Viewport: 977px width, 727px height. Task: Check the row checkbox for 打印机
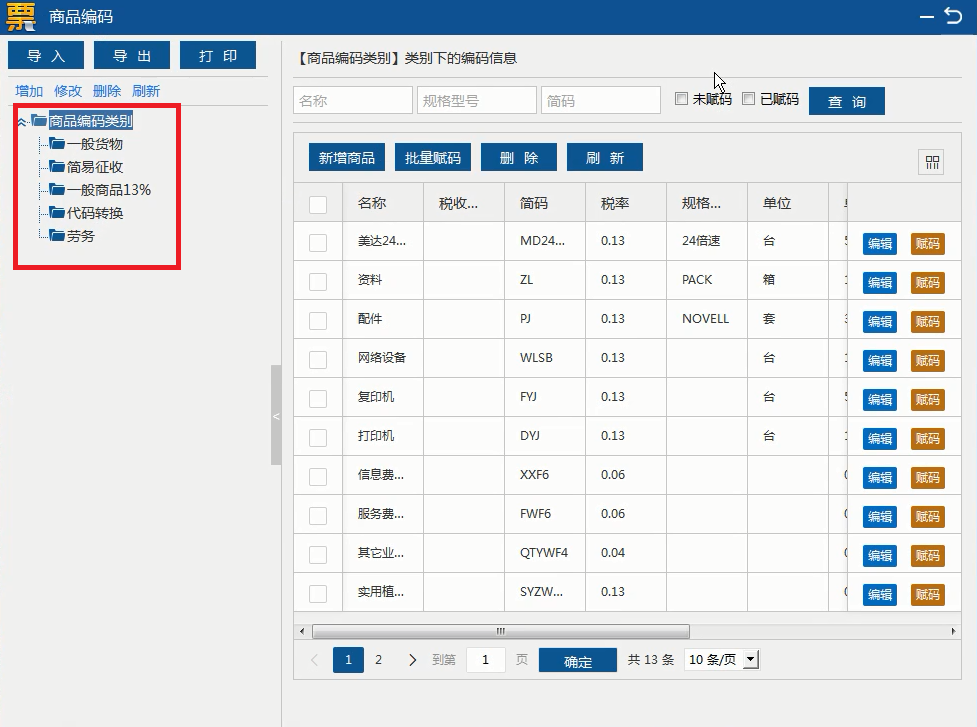point(318,437)
